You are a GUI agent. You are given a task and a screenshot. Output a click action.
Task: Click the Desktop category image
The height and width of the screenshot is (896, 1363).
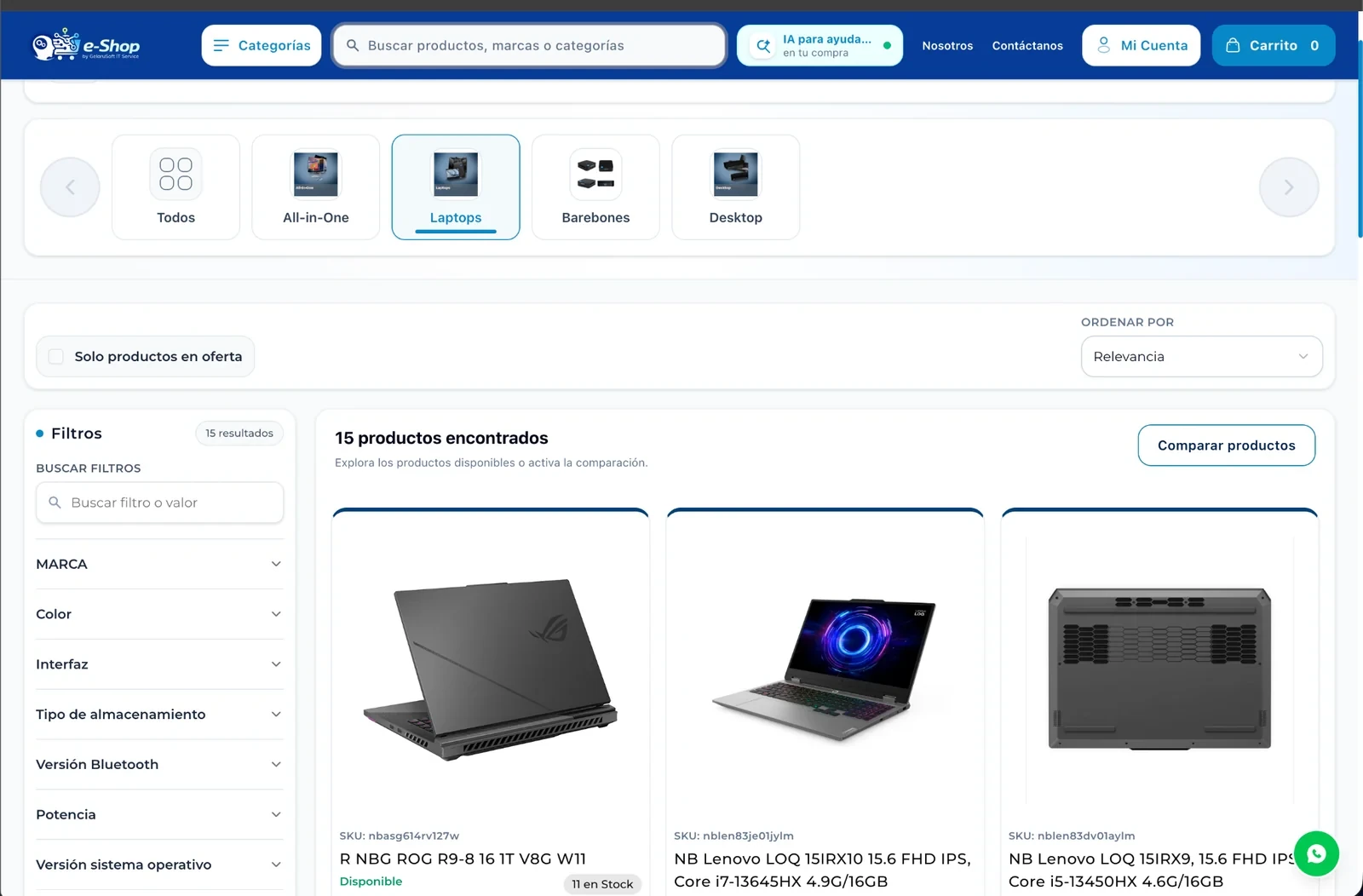(x=736, y=174)
